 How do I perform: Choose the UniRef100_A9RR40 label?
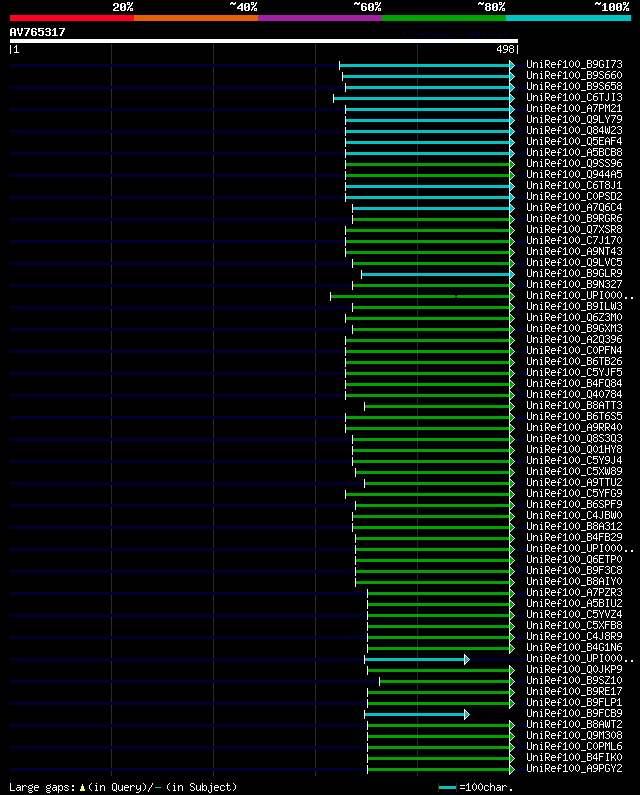point(574,427)
